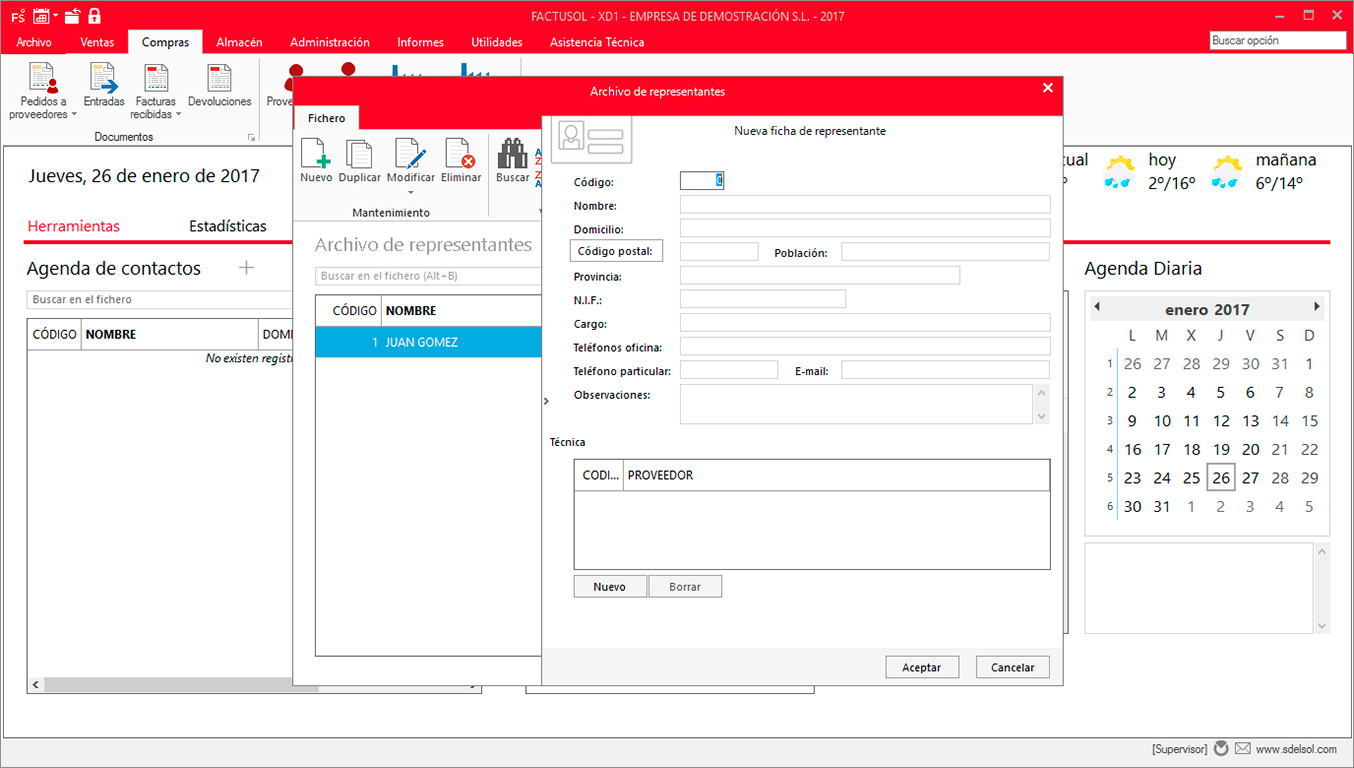Switch to the Herramientas tab

point(74,226)
